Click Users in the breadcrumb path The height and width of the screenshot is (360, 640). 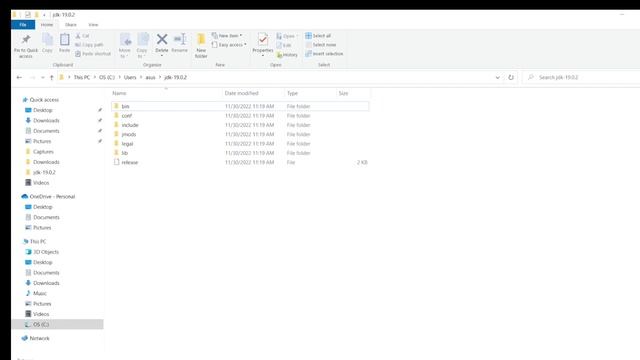tap(130, 77)
